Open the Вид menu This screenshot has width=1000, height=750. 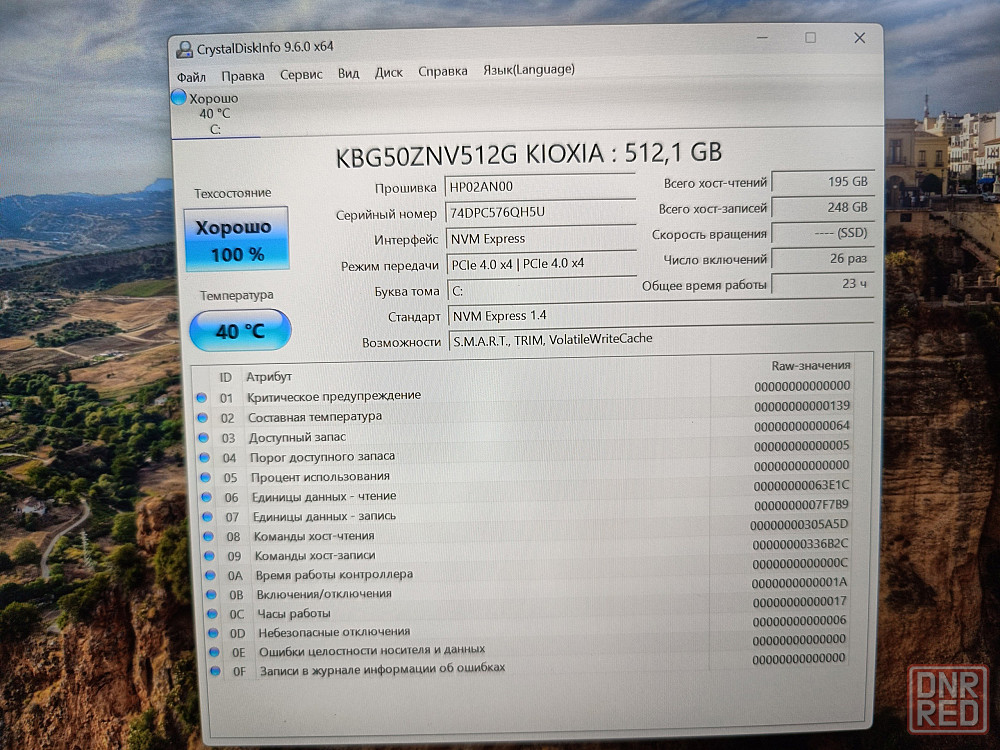(348, 73)
